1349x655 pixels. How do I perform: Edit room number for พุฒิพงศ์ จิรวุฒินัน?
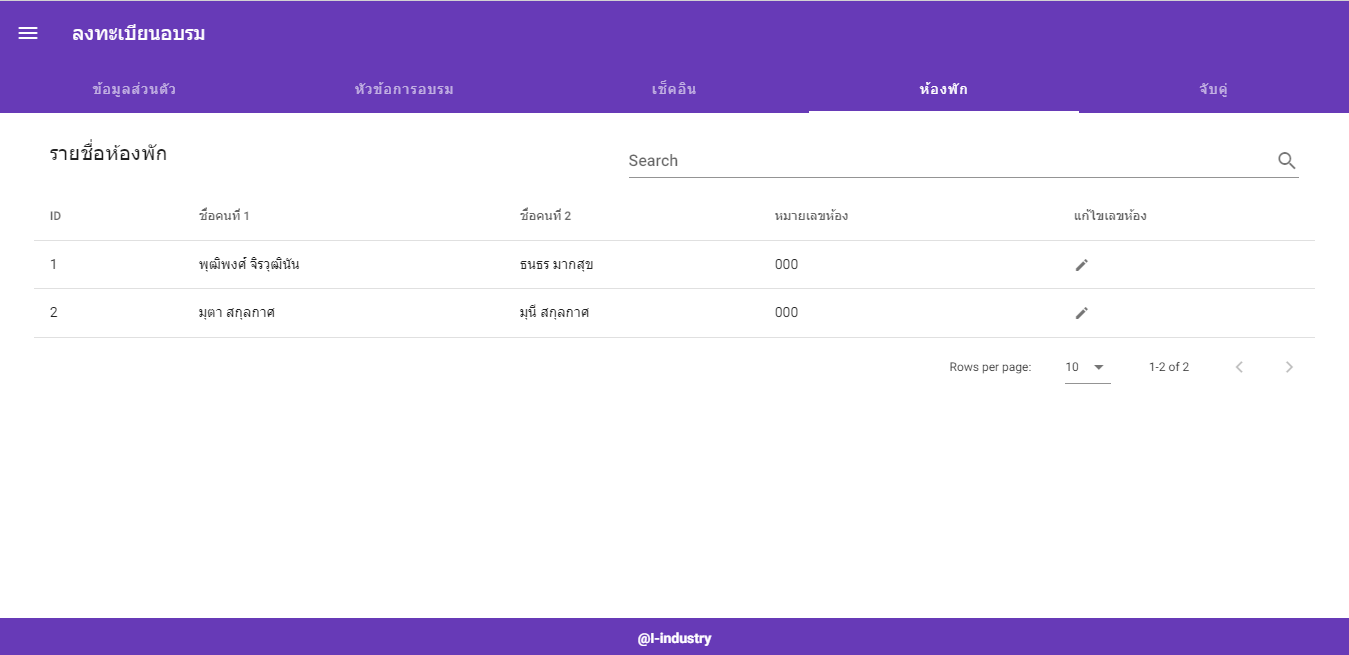tap(1082, 264)
